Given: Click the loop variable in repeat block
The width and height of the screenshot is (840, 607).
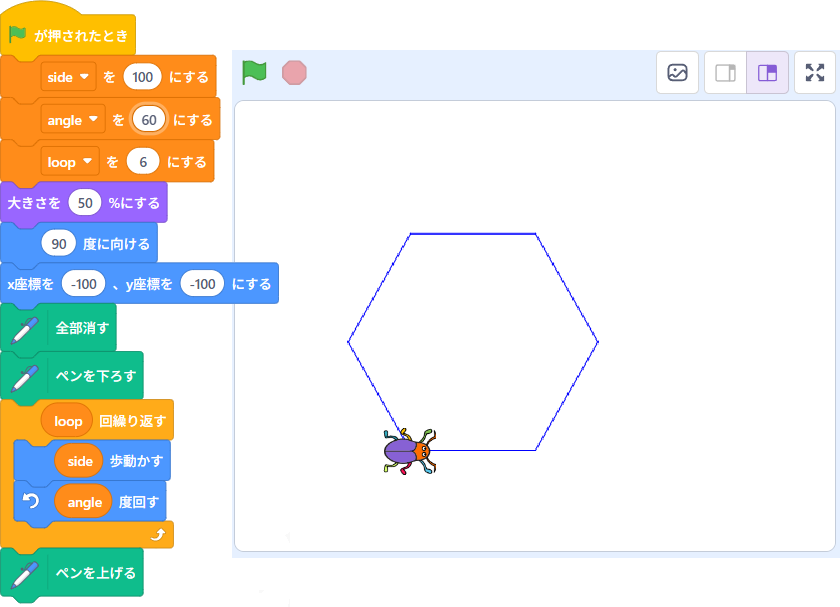Looking at the screenshot, I should click(x=68, y=421).
